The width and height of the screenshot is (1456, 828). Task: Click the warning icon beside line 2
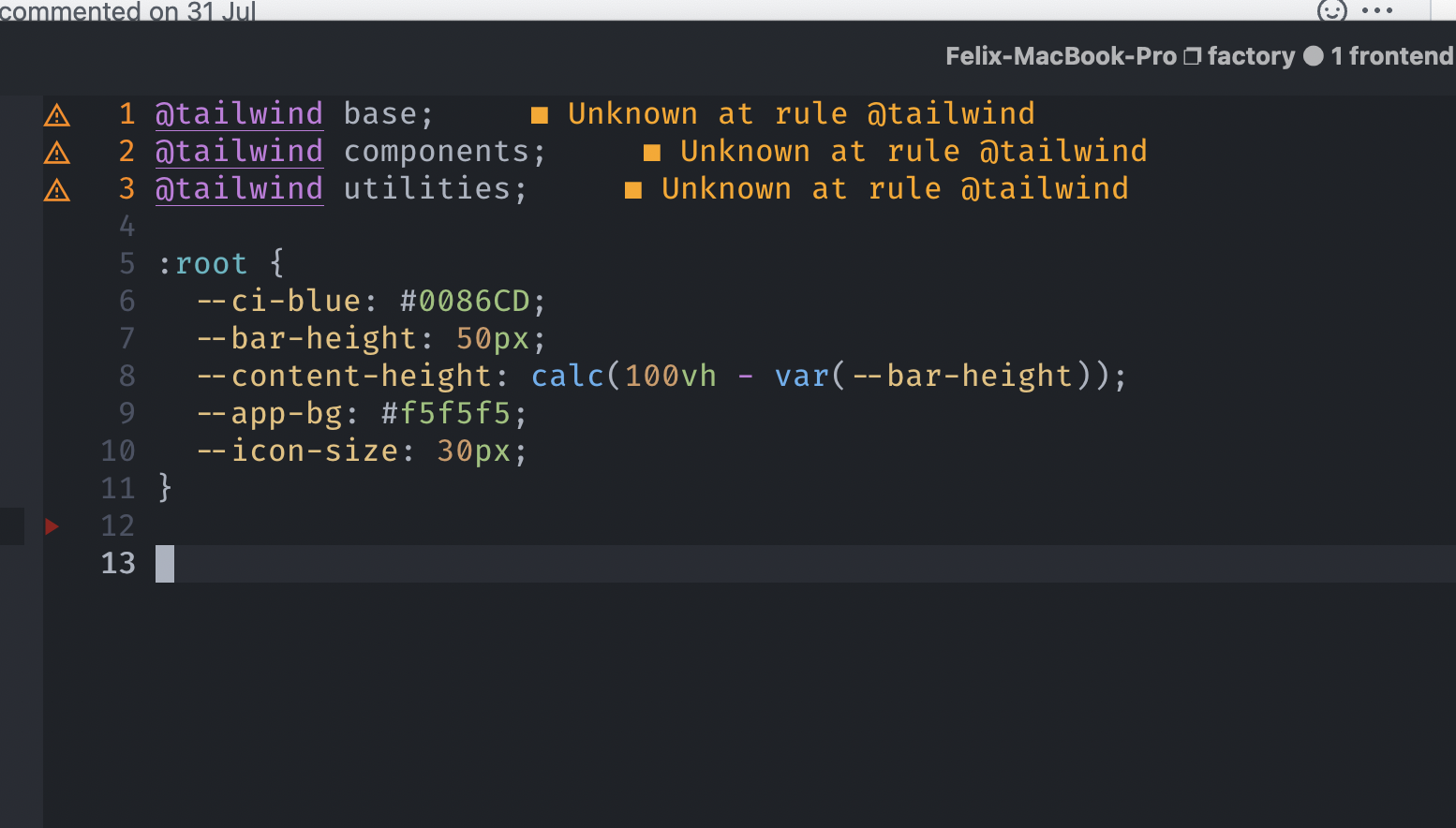56,152
